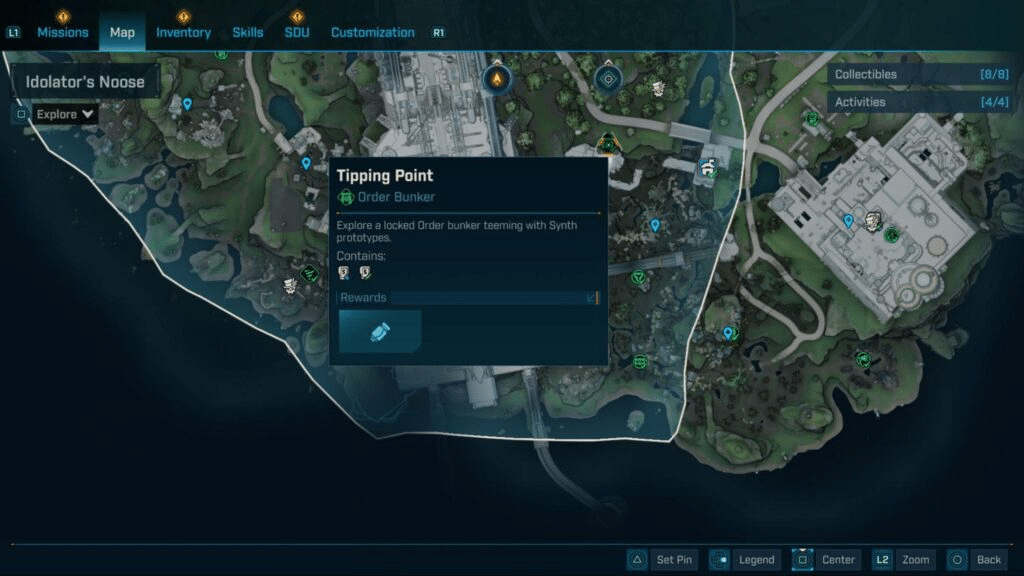Go to the Customization tab
This screenshot has height=576, width=1024.
372,32
